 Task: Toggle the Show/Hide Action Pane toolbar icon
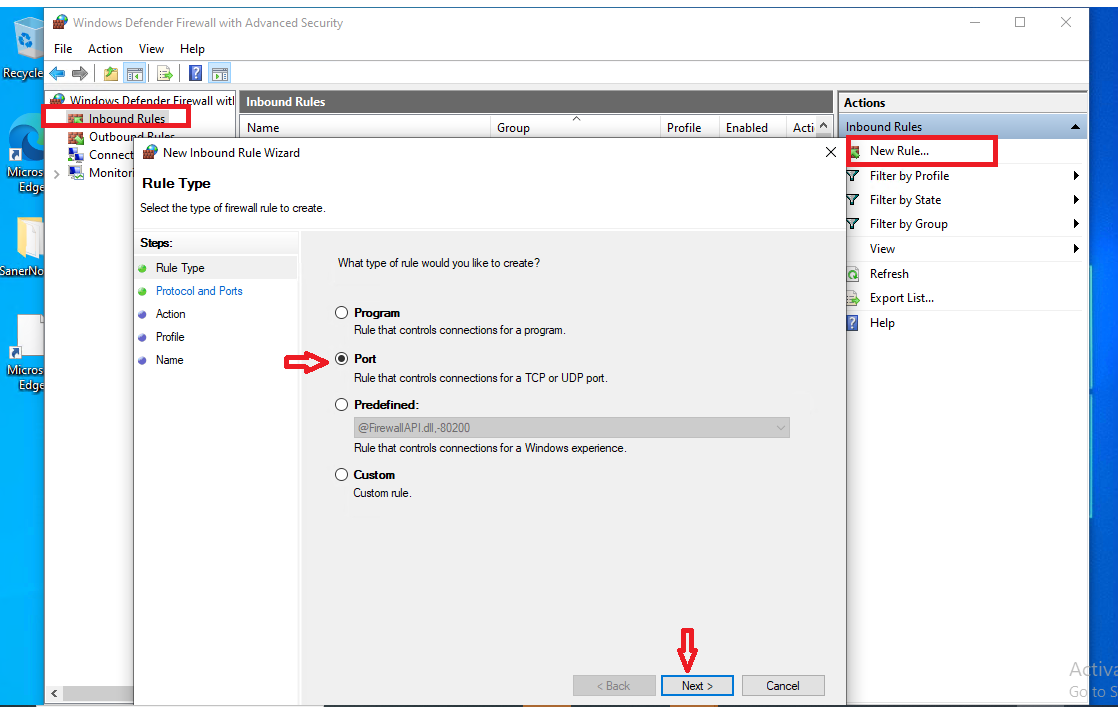(x=220, y=73)
